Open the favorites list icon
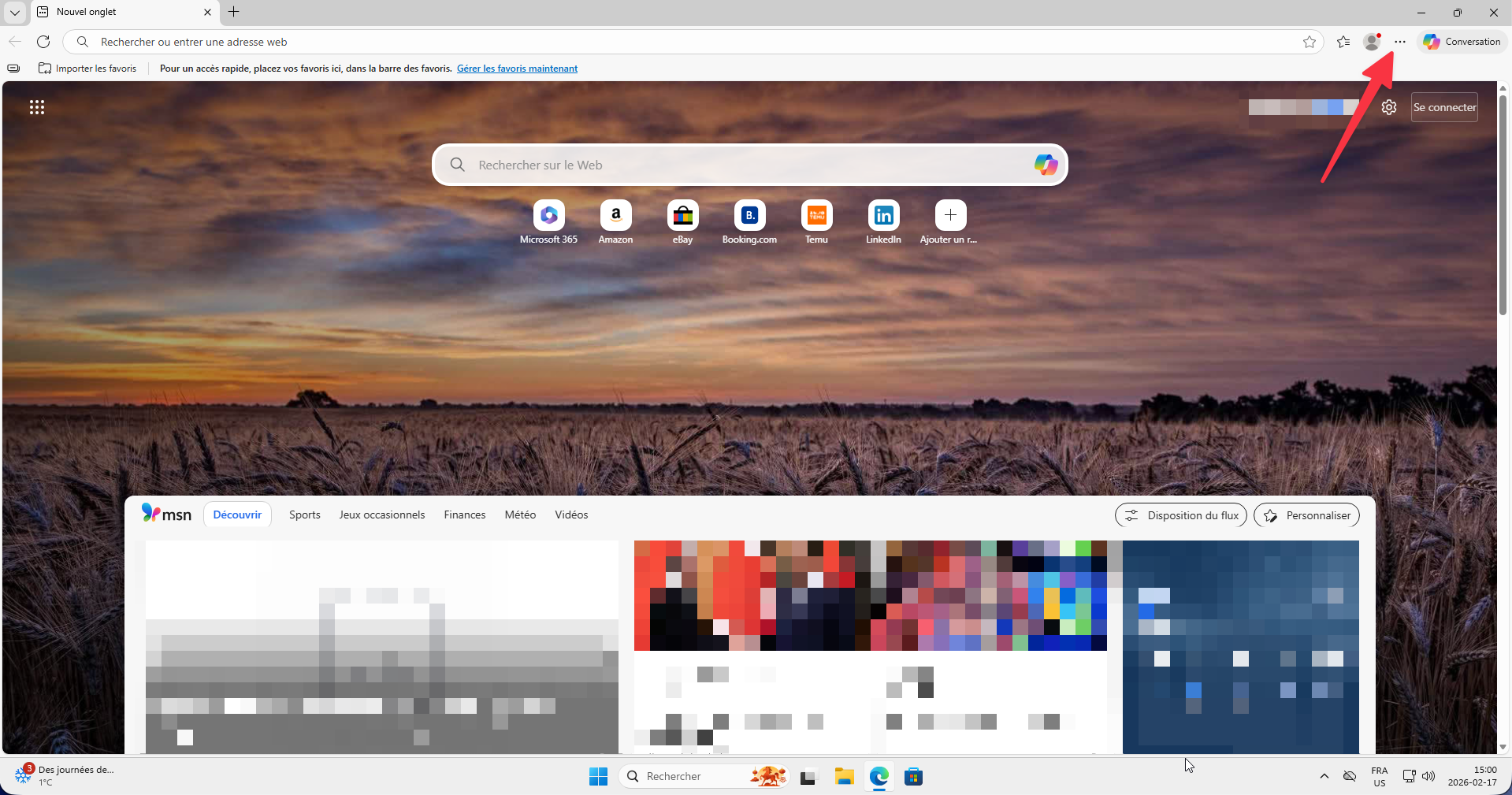 point(1344,42)
